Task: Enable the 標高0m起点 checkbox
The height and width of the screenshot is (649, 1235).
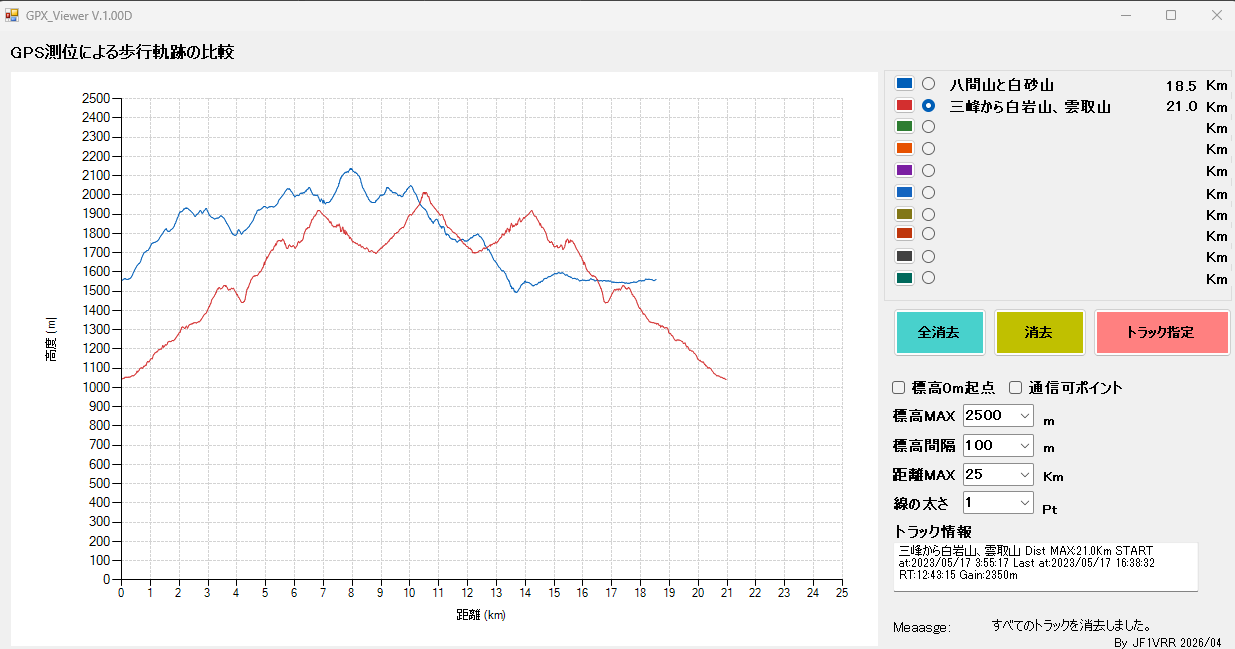Action: click(x=898, y=388)
